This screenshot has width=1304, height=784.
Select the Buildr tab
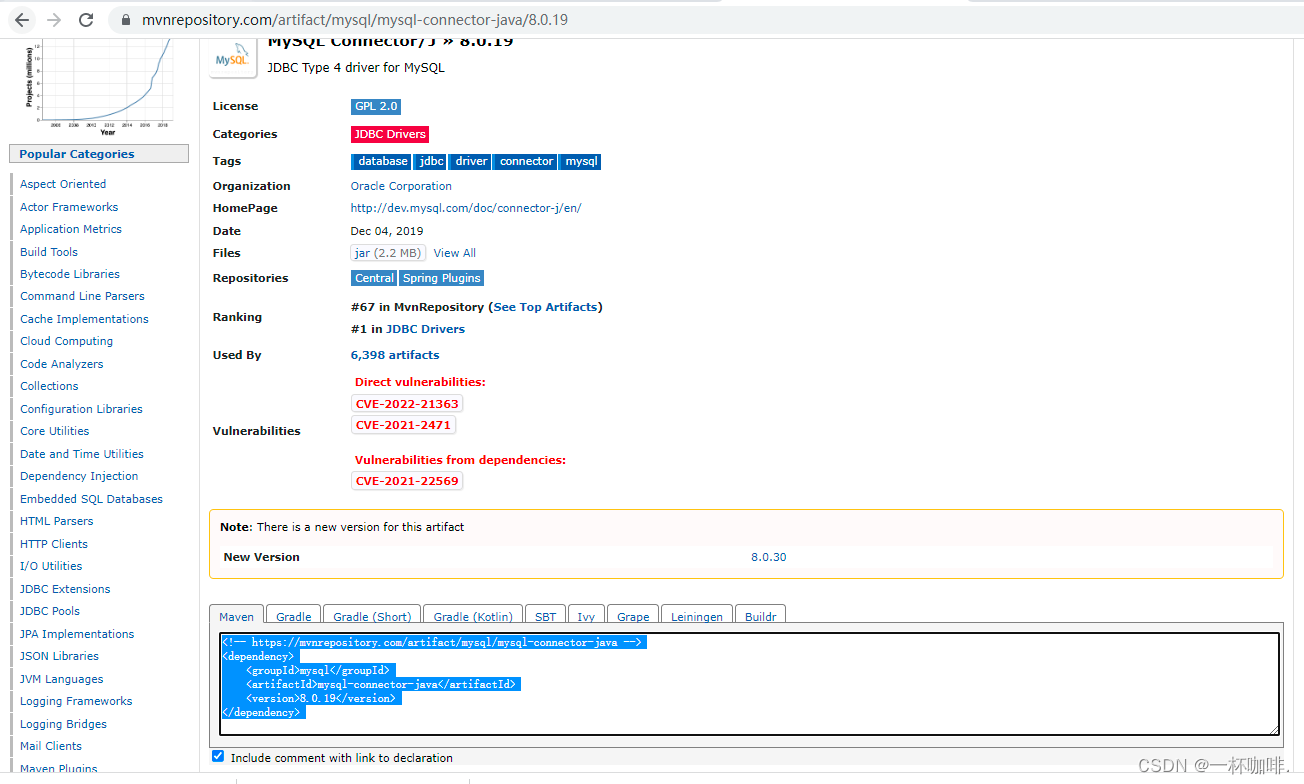pyautogui.click(x=761, y=616)
